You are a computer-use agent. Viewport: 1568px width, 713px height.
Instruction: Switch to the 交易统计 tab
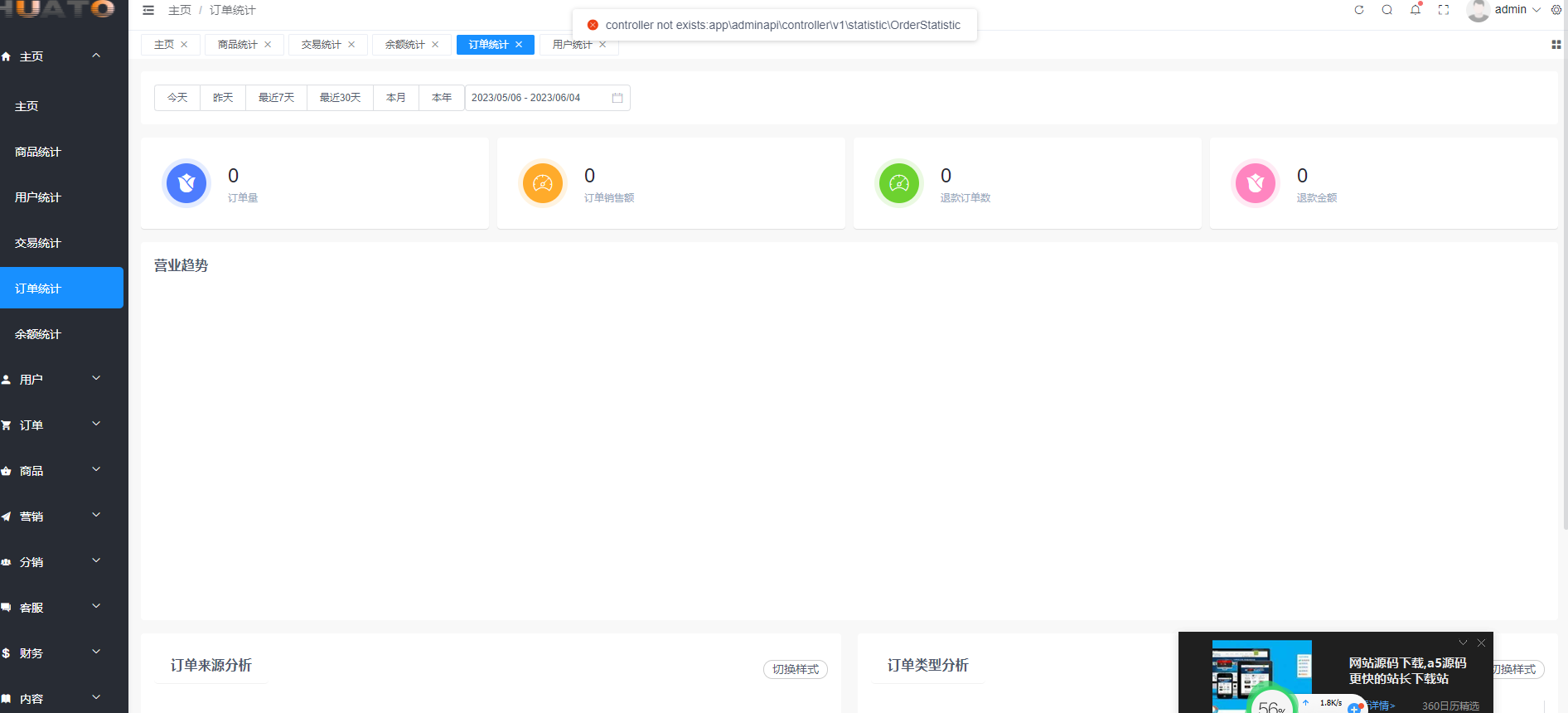pos(322,45)
